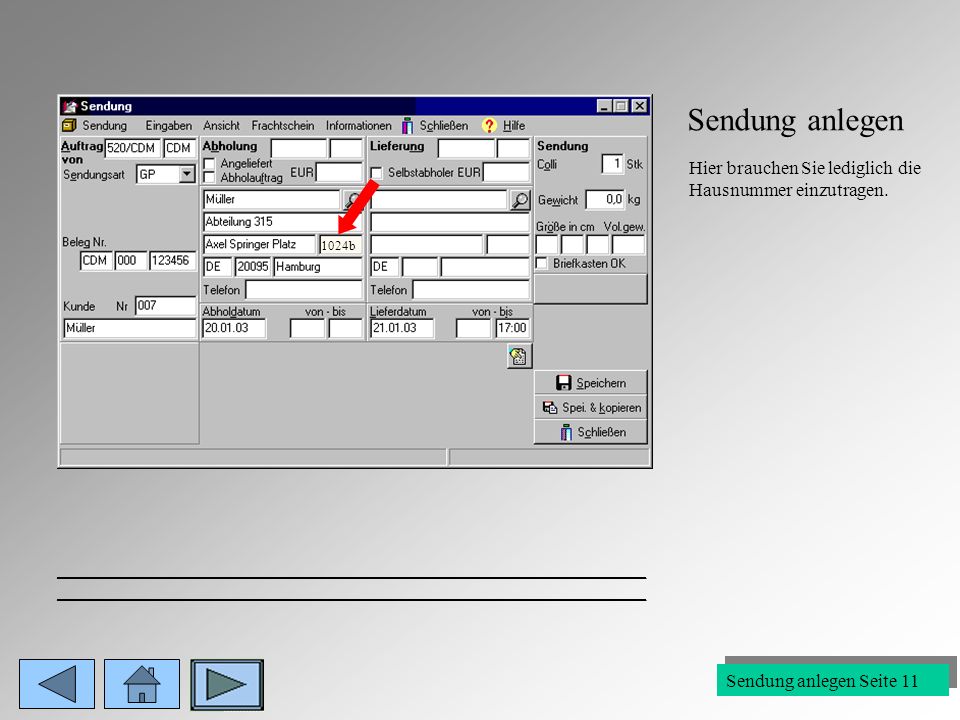
Task: Click the magnifier search icon next to the delivery name field
Action: tap(520, 200)
